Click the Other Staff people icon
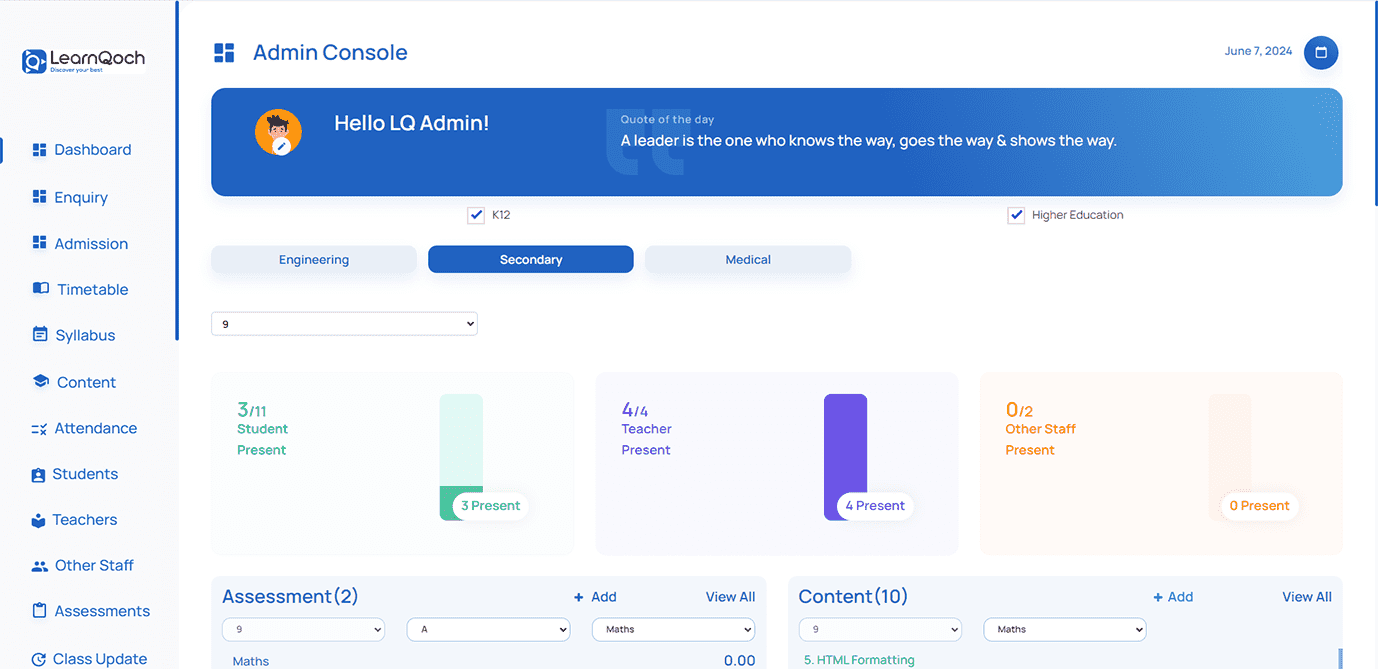 point(40,566)
